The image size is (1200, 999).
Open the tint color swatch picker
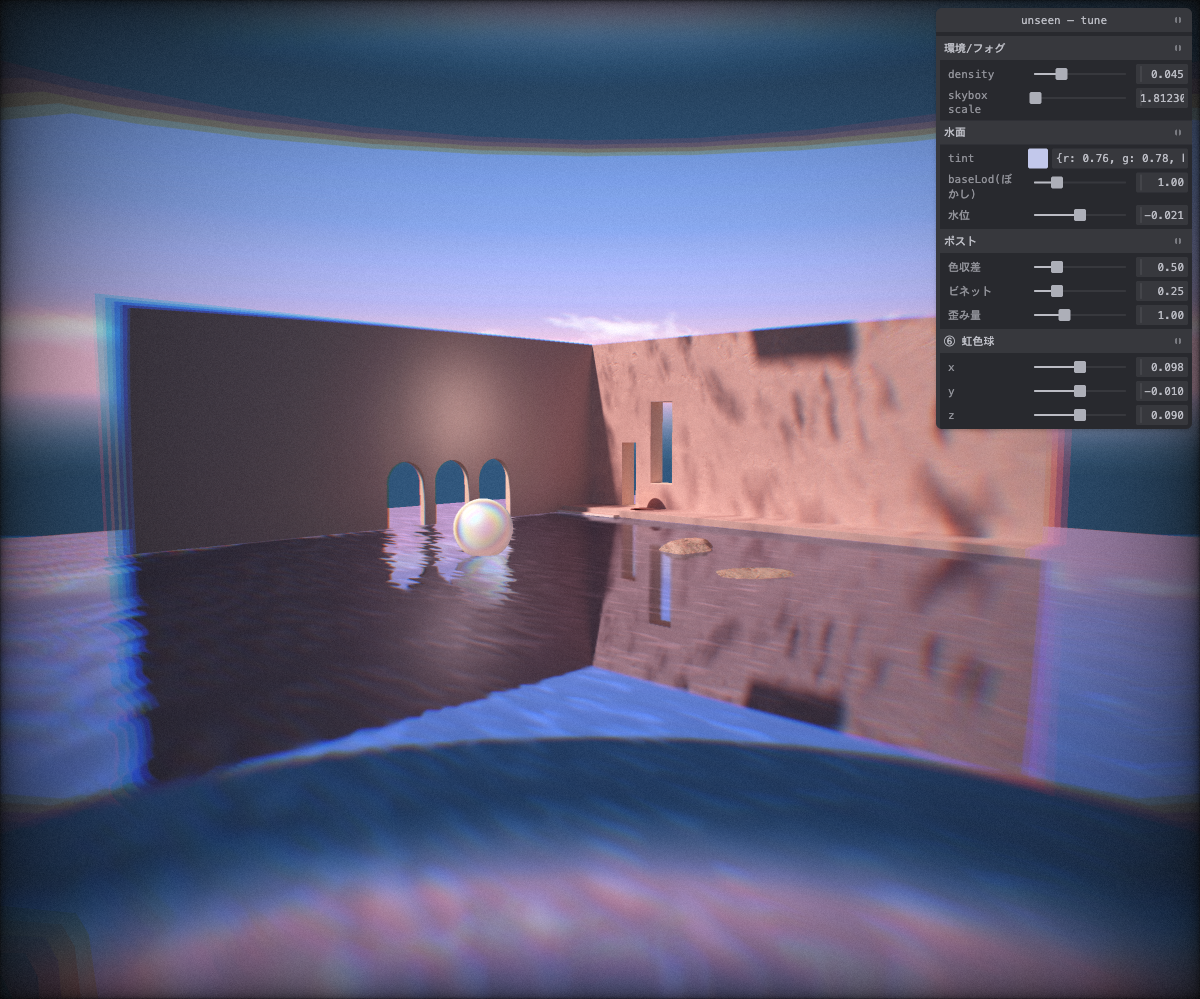point(1038,158)
